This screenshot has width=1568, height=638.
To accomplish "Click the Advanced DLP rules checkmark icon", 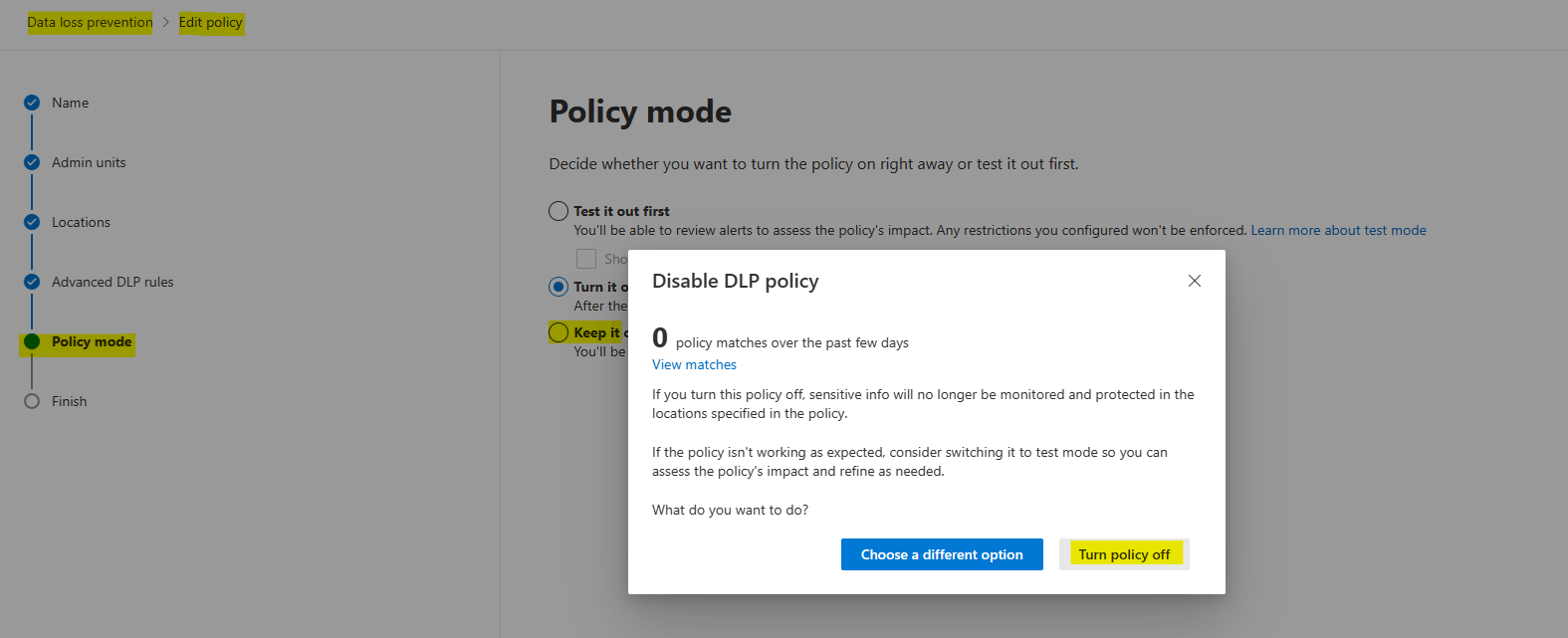I will click(x=32, y=282).
